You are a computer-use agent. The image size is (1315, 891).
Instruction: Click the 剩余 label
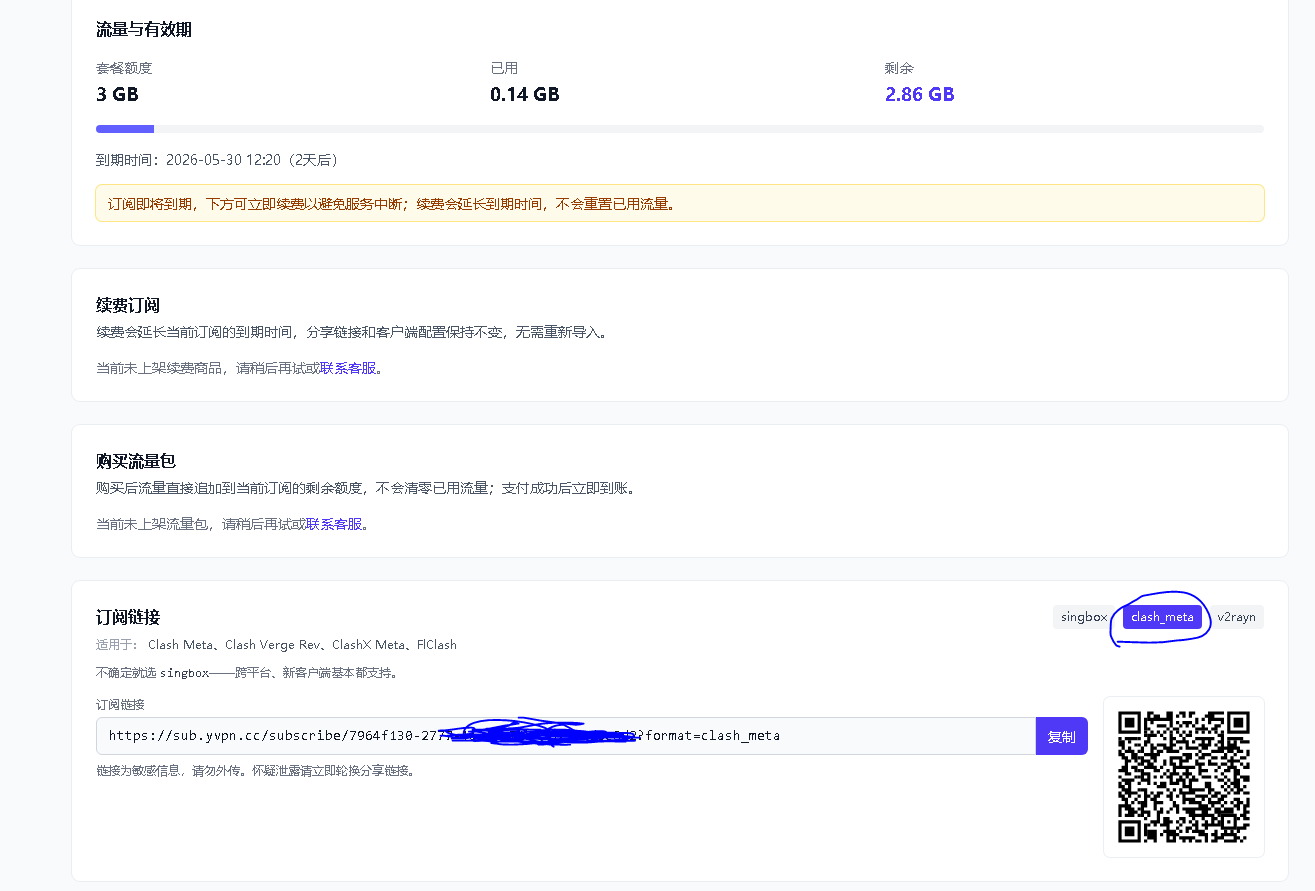coord(899,69)
